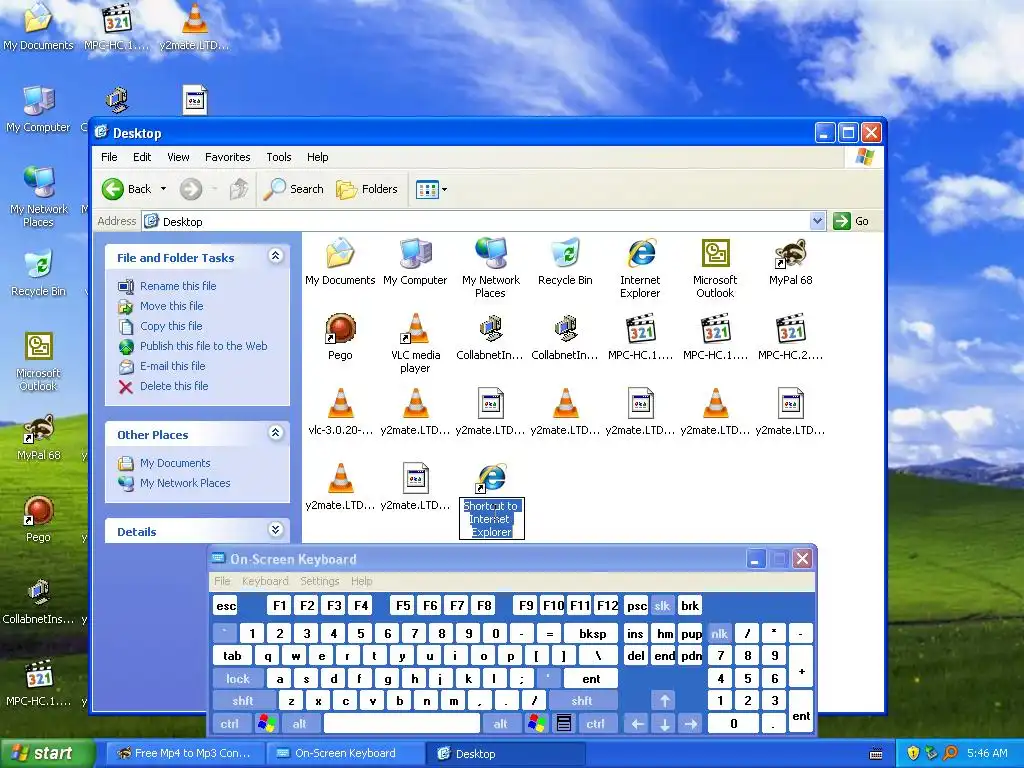
Task: Click Up folder icon in toolbar
Action: click(239, 189)
